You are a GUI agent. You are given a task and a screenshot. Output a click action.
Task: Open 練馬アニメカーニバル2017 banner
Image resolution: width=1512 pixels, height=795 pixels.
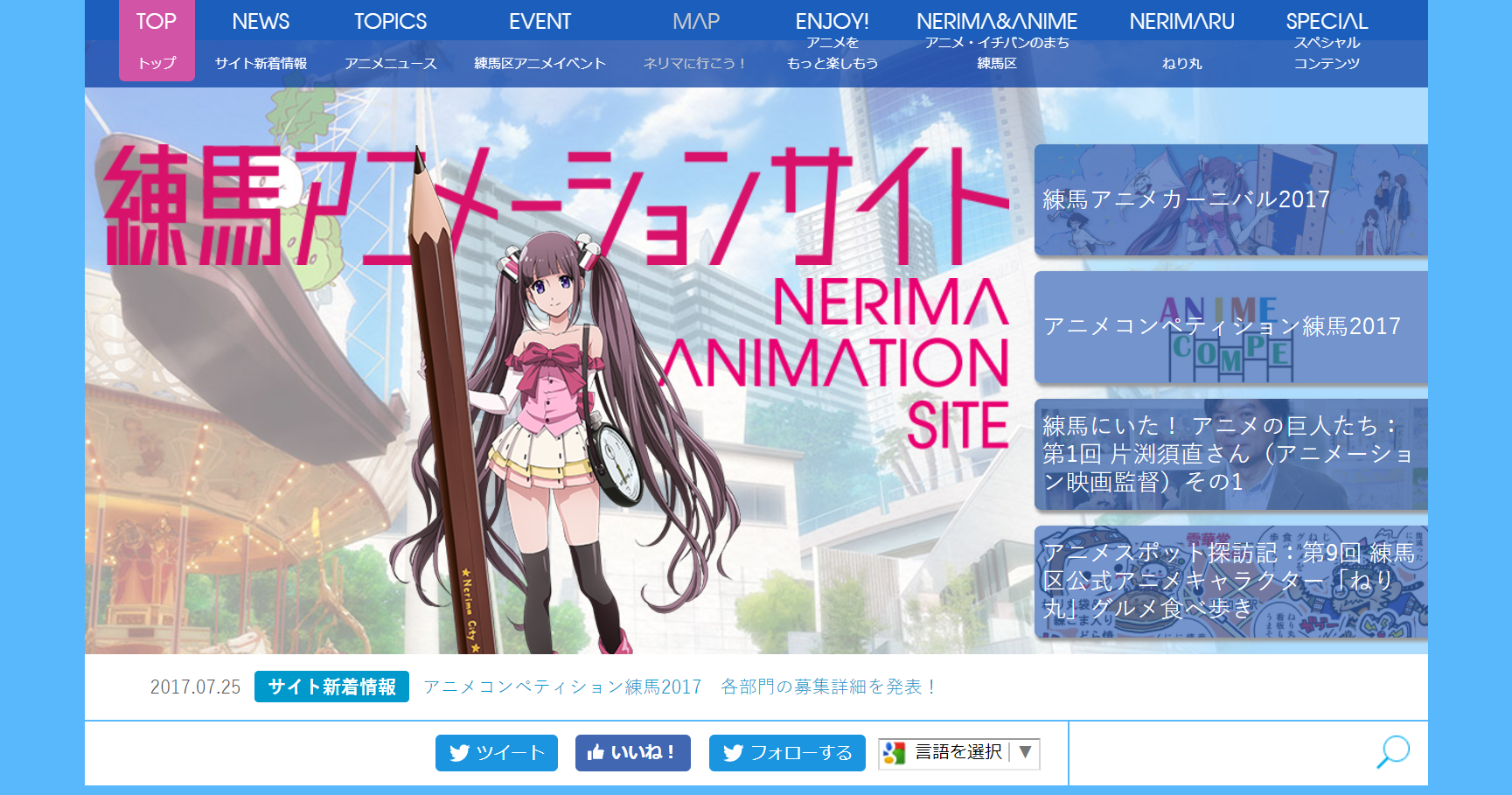tap(1231, 200)
